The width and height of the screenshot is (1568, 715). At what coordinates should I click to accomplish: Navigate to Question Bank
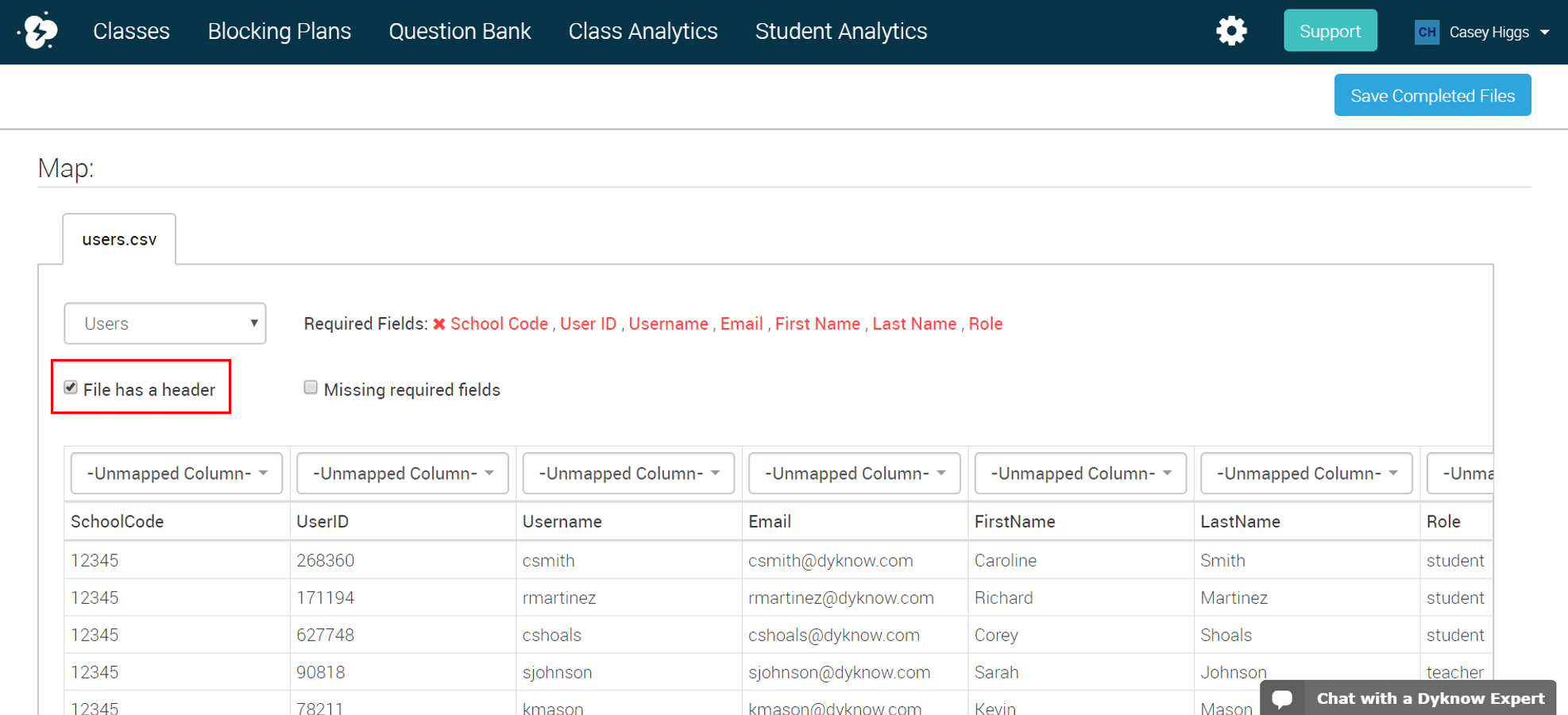(460, 31)
